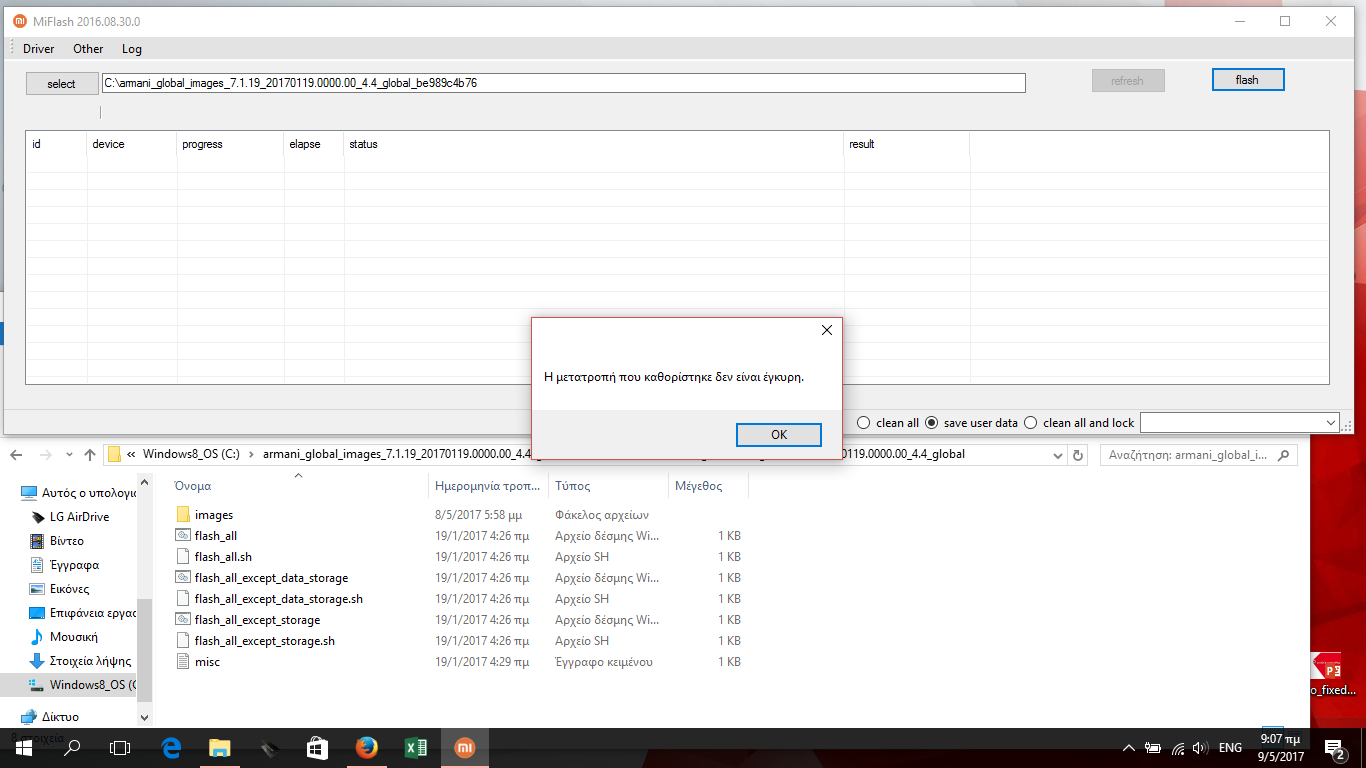1366x768 pixels.
Task: Launch Microsoft Edge from the taskbar
Action: (x=171, y=747)
